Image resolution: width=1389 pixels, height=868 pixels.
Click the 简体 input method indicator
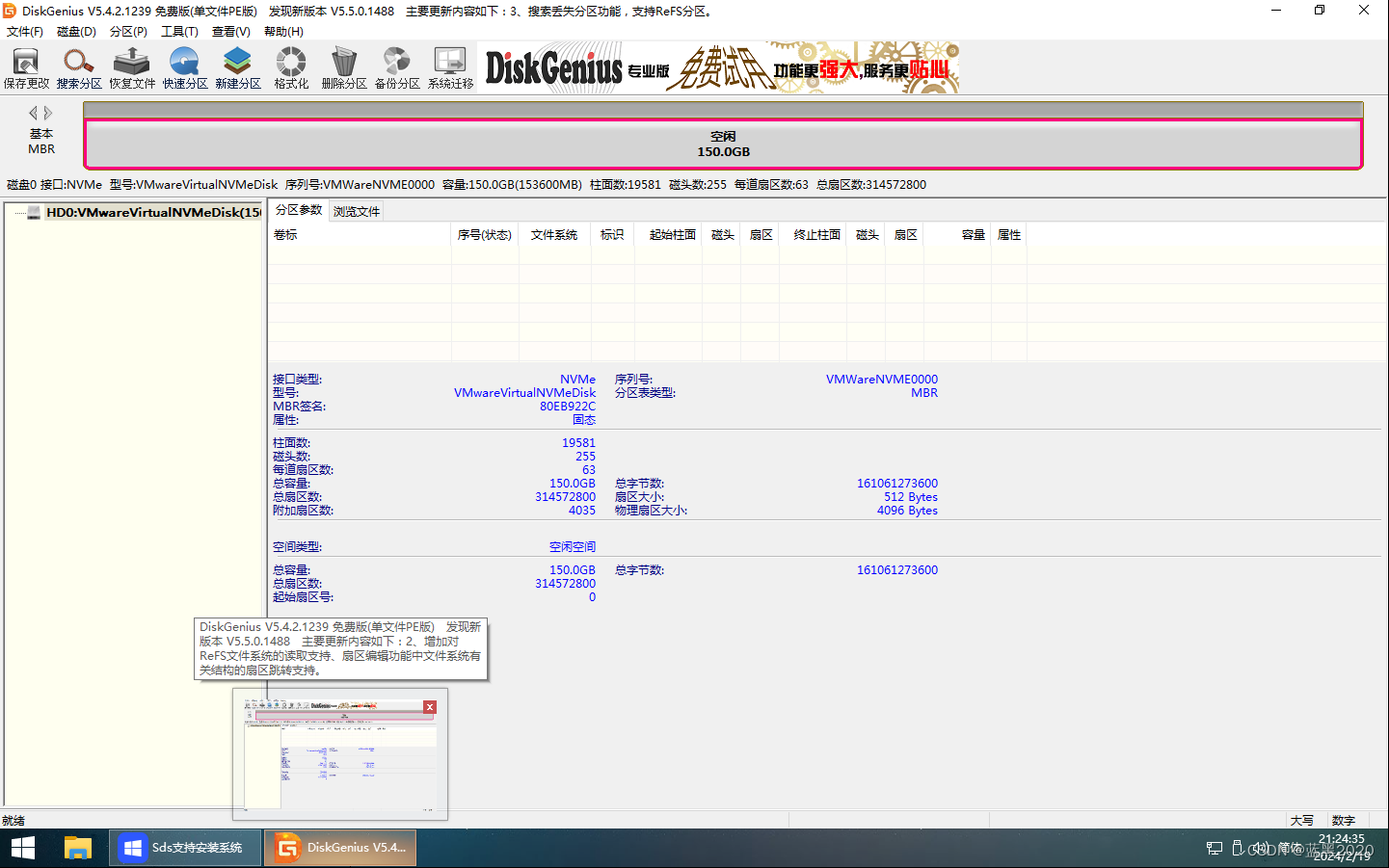tap(1290, 849)
